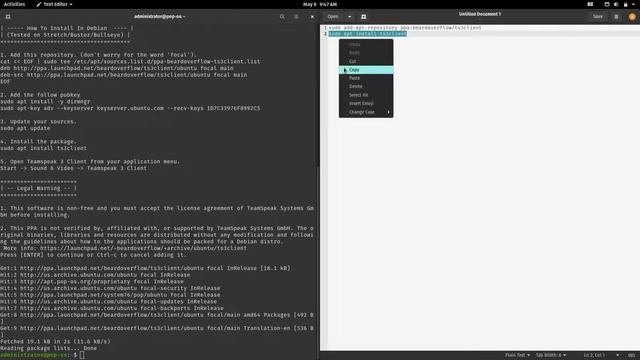This screenshot has width=640, height=360.
Task: Open a new tab in the terminal window
Action: click(8, 17)
